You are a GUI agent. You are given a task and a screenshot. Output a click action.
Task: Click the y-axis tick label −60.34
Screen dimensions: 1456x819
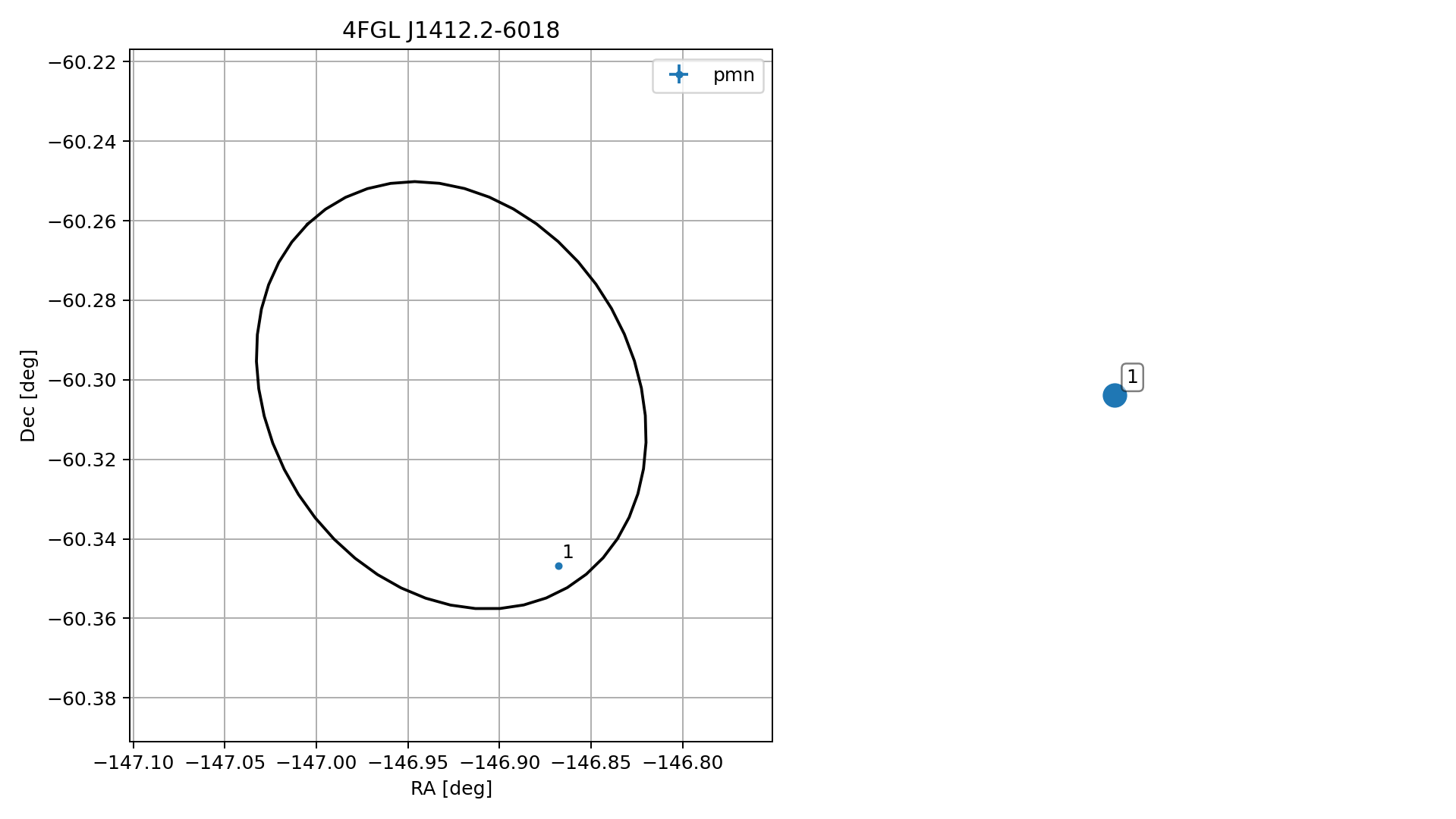[82, 539]
